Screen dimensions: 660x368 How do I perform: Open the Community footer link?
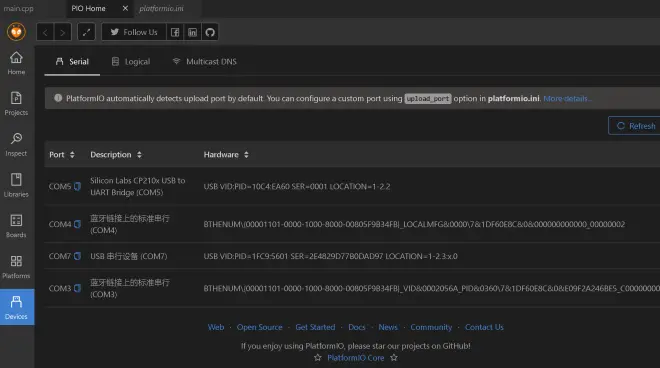click(431, 327)
